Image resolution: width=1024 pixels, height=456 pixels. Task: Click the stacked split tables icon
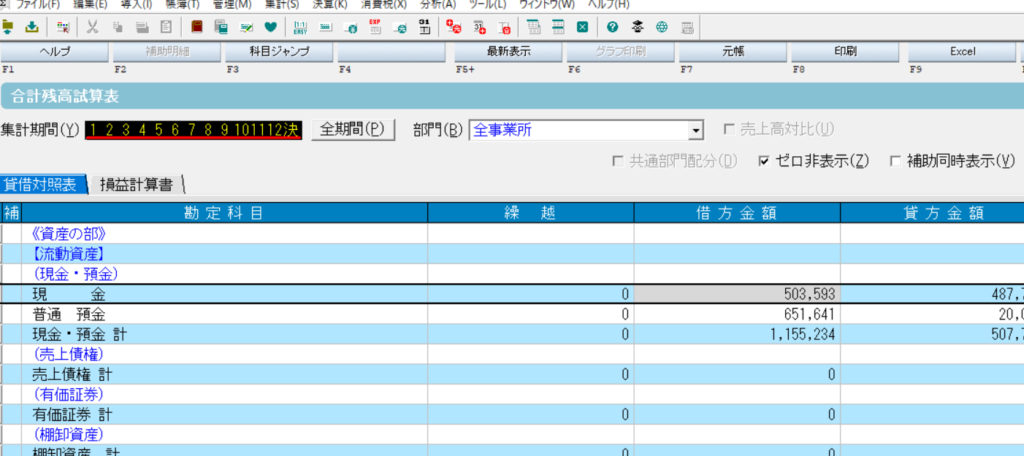coord(558,27)
